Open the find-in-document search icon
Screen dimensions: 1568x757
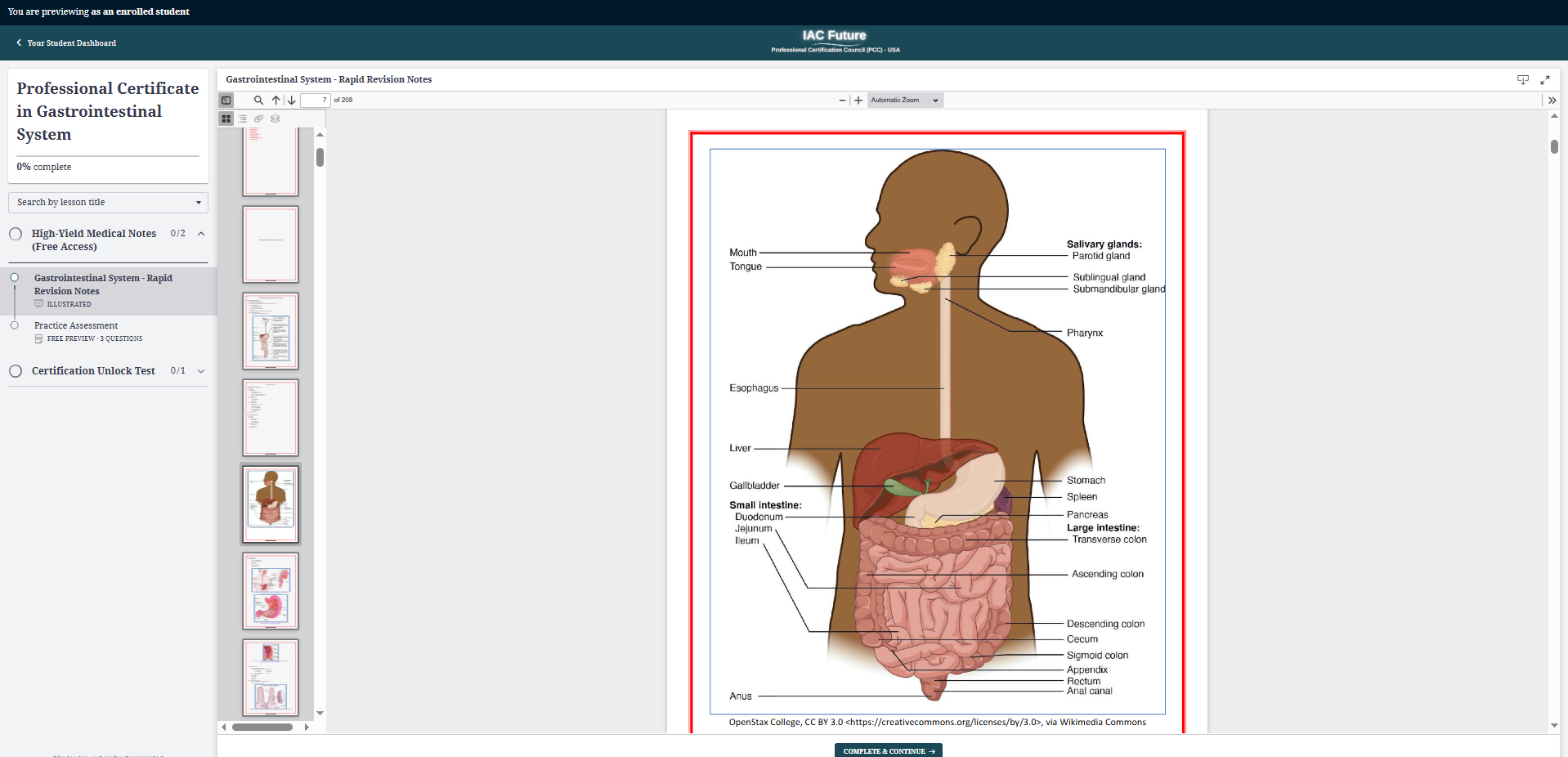pos(258,101)
